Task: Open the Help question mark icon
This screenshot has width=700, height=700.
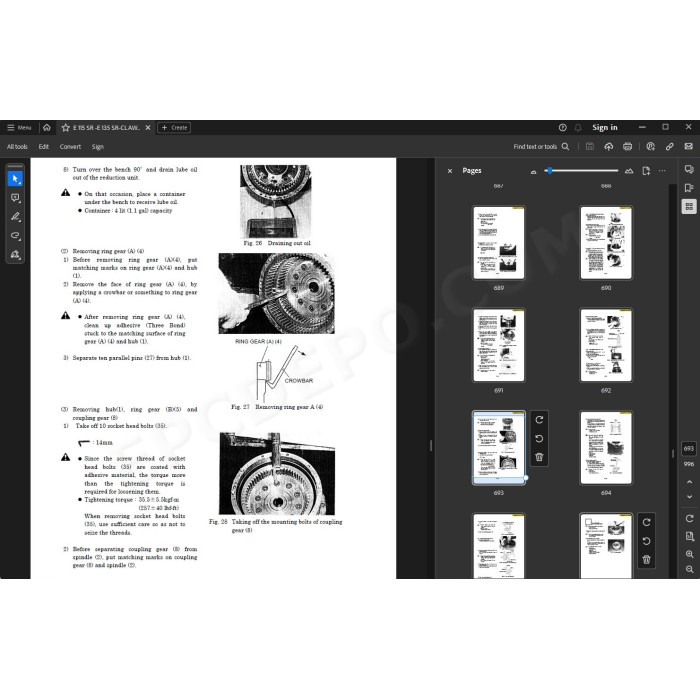Action: (x=562, y=128)
